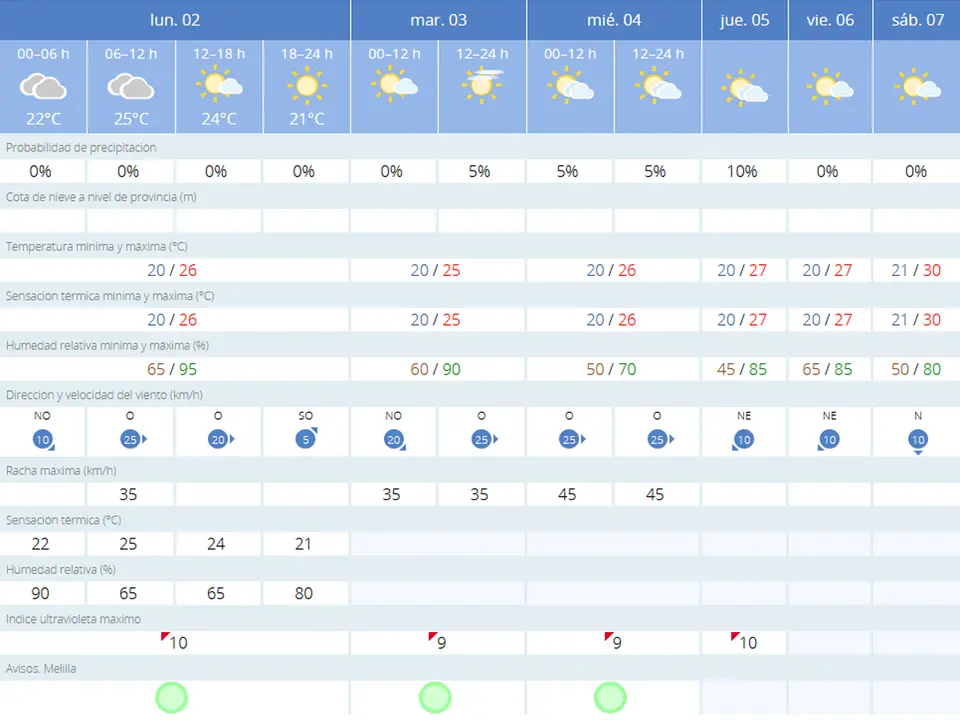Click the weather icon for mié. 04 00–12 h

click(x=570, y=86)
